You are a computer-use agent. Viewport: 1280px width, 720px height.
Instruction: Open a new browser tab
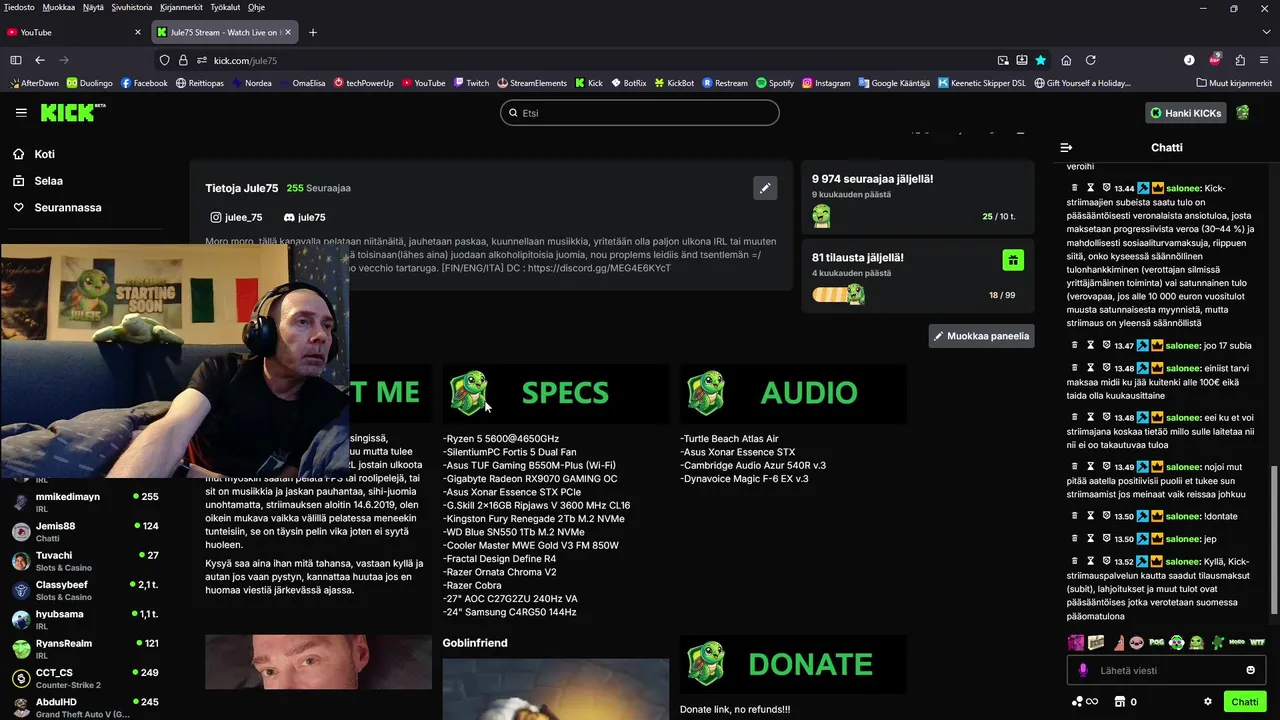click(313, 32)
